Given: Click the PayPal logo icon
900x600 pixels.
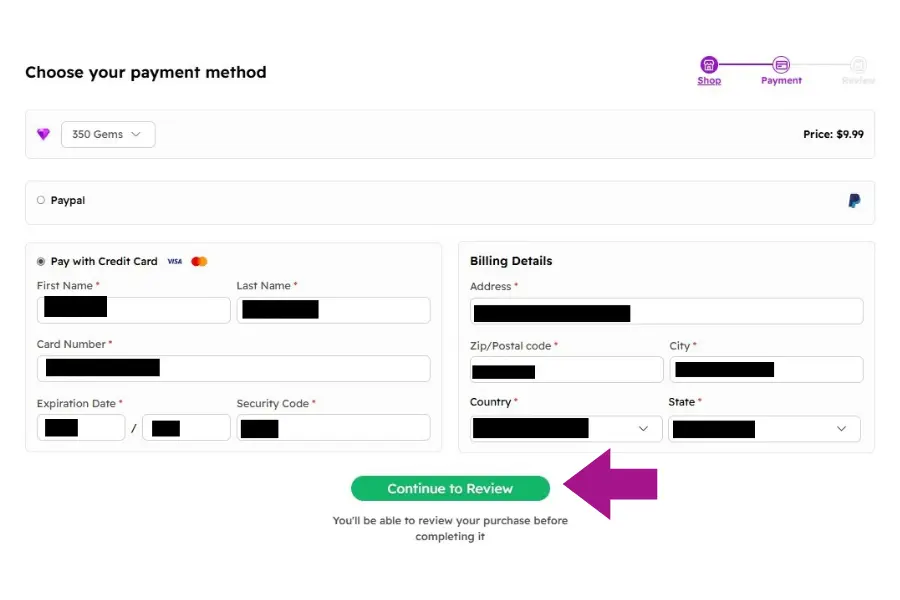Looking at the screenshot, I should pyautogui.click(x=853, y=200).
